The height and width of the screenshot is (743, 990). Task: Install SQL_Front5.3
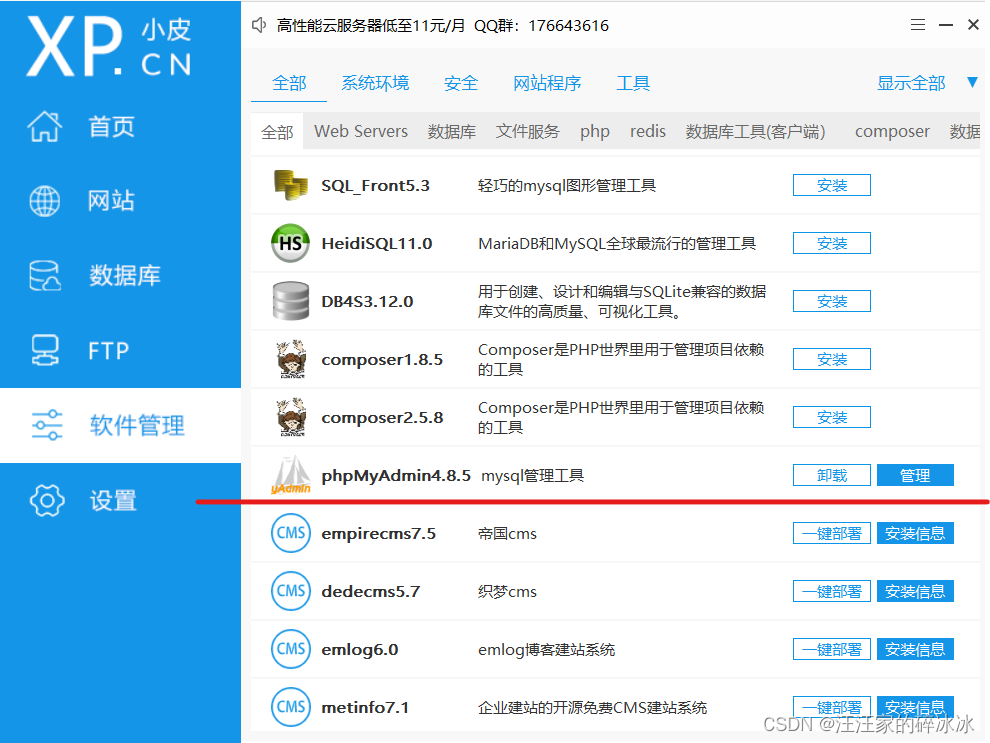[832, 185]
